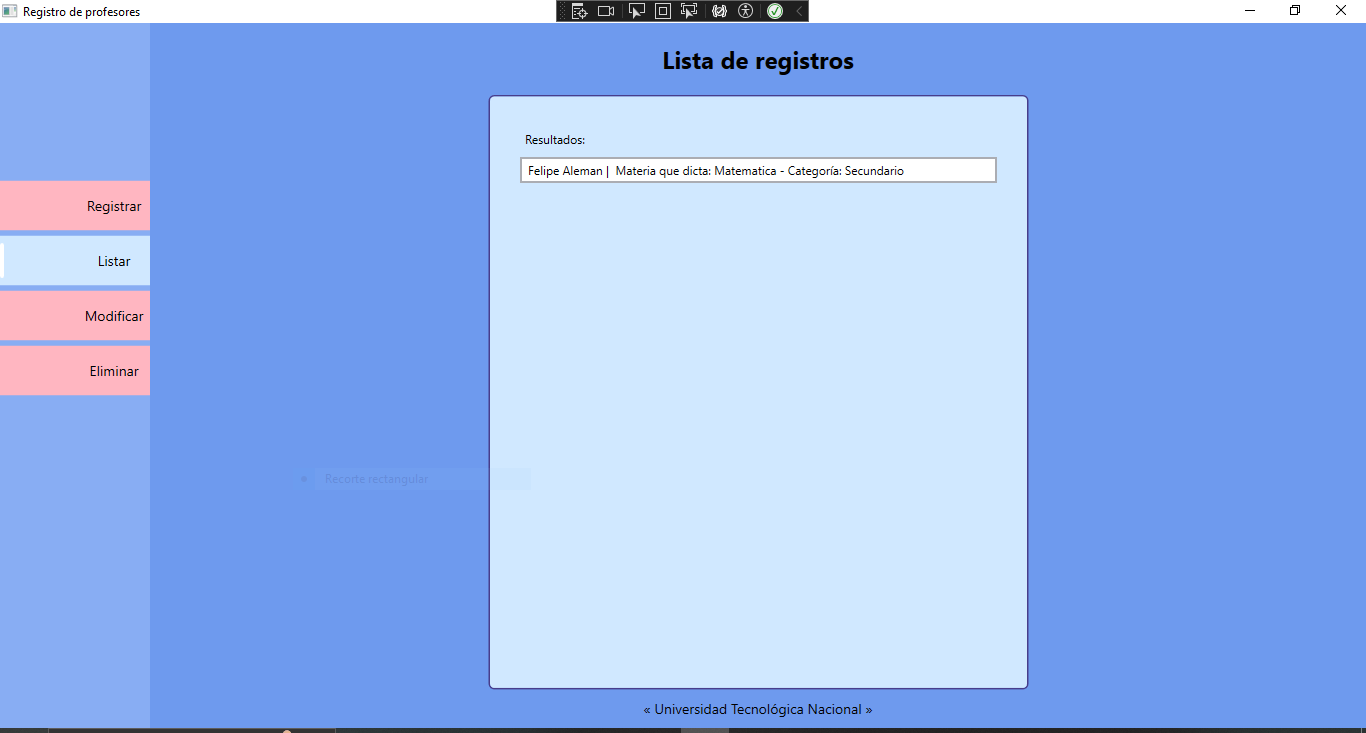This screenshot has width=1366, height=733.
Task: Go to the Modificar section
Action: 75,316
